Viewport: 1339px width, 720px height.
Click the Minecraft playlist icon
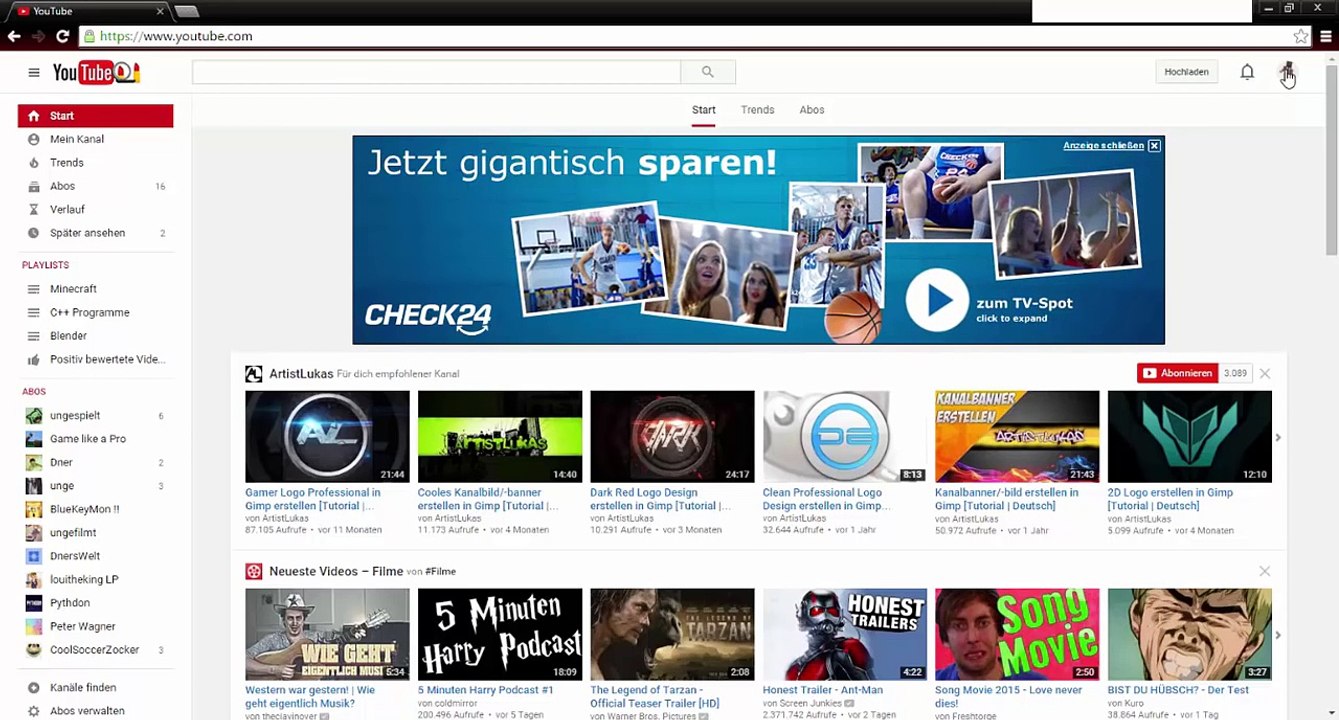[x=34, y=289]
